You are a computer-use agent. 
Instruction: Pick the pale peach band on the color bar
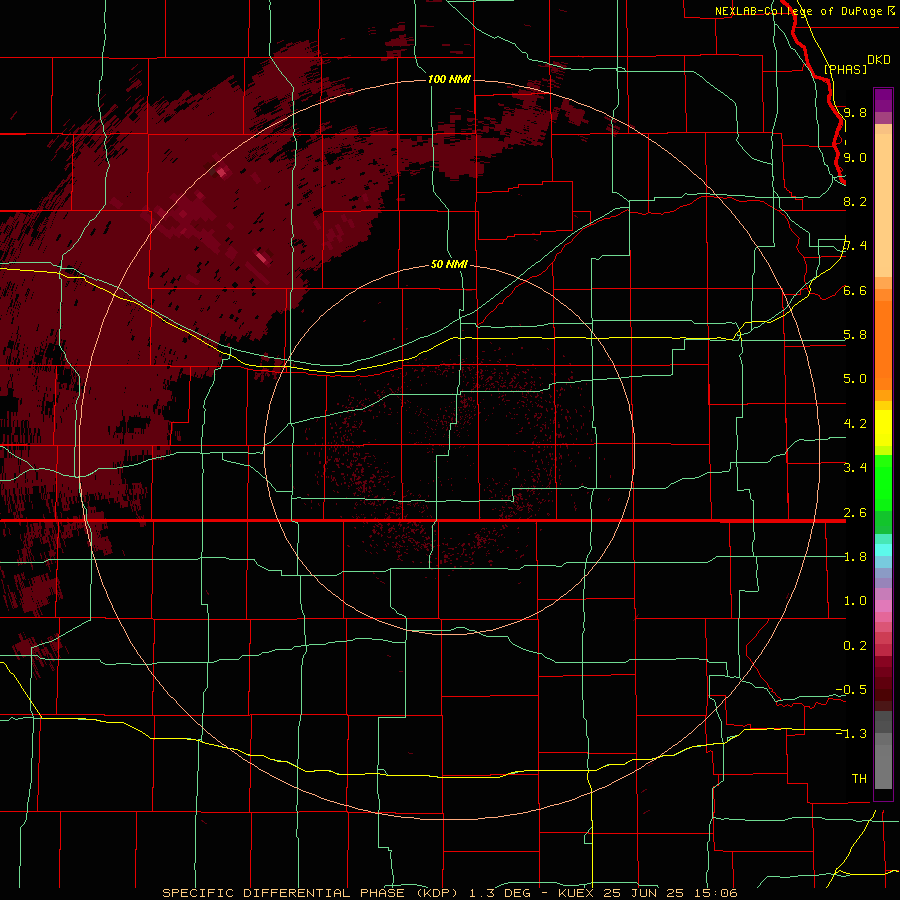point(883,205)
